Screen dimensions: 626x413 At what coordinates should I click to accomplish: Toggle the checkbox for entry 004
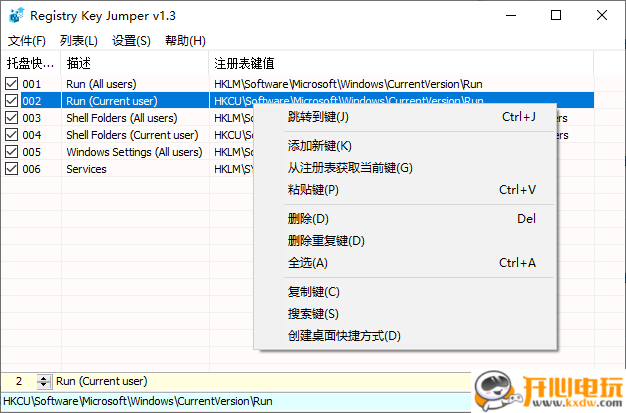click(x=12, y=135)
